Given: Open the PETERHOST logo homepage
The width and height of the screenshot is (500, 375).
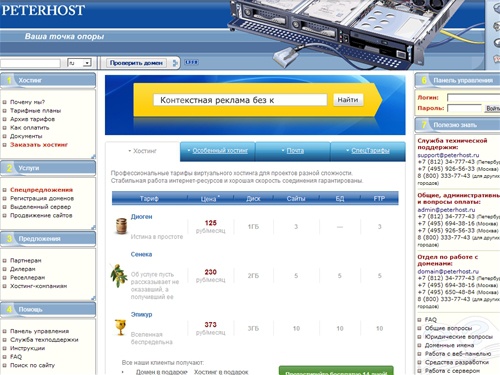Looking at the screenshot, I should click(43, 10).
